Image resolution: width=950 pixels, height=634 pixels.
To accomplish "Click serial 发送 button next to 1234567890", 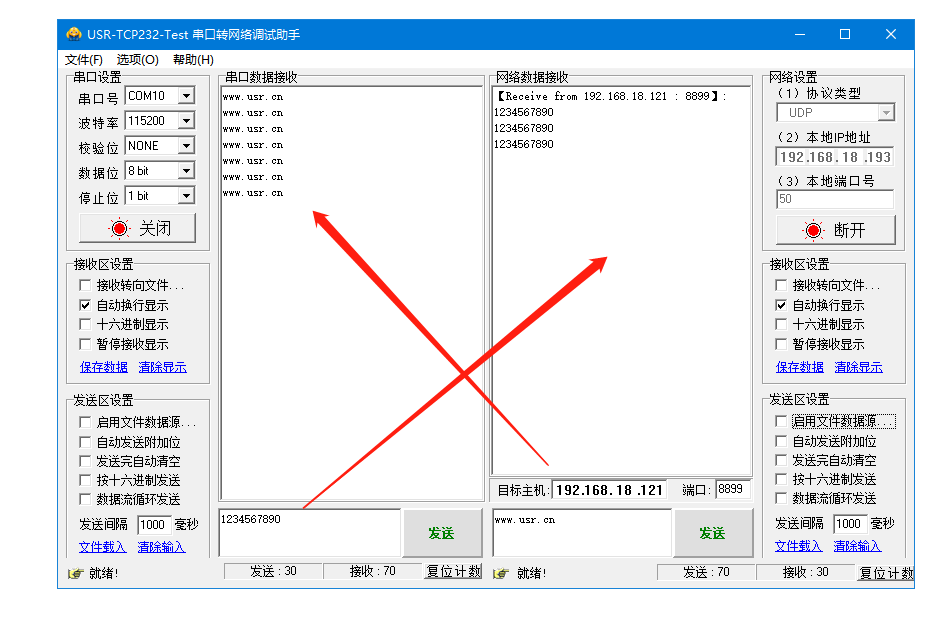I will pyautogui.click(x=442, y=533).
